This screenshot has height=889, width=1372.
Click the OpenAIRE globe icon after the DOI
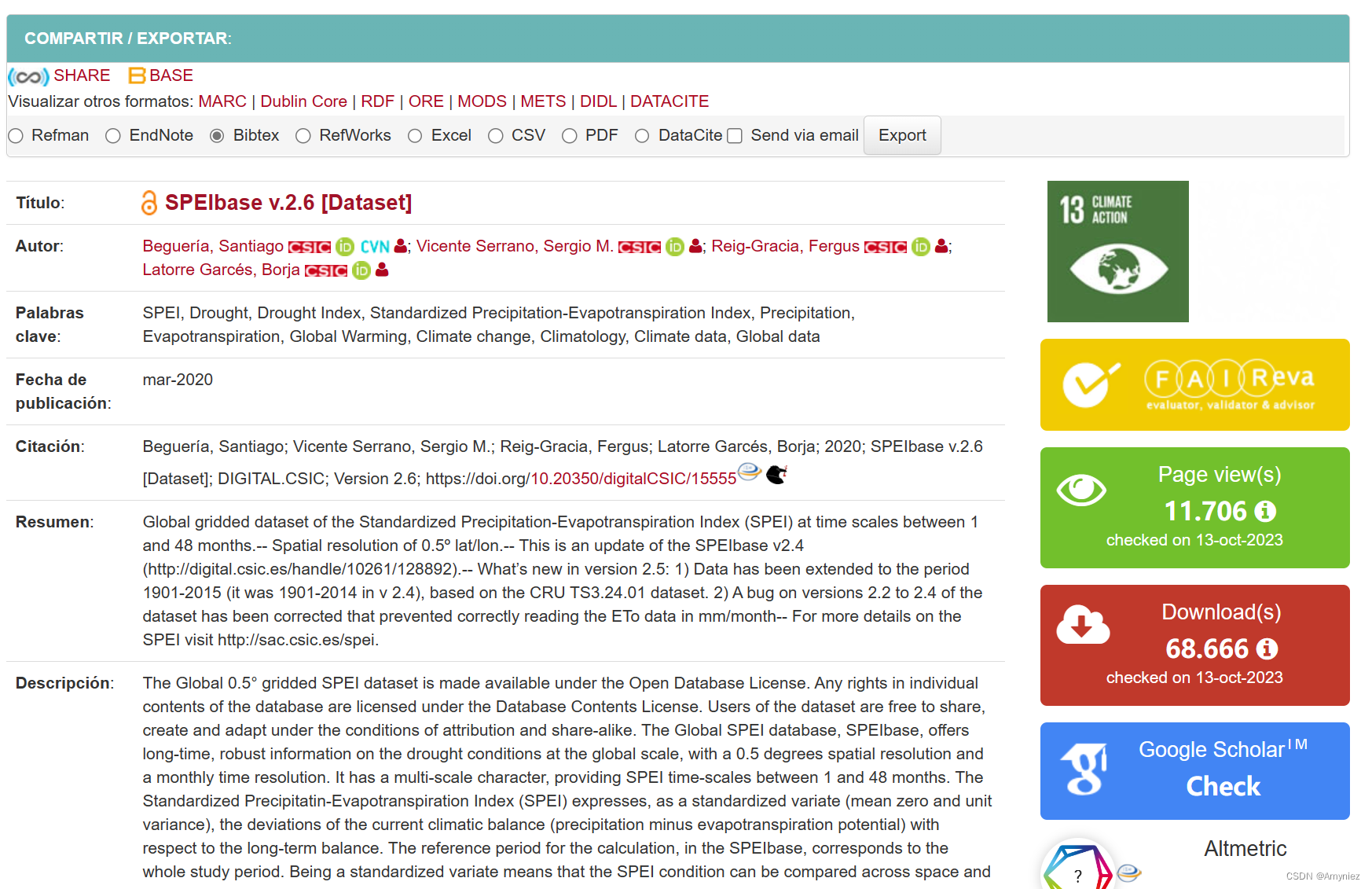click(749, 472)
